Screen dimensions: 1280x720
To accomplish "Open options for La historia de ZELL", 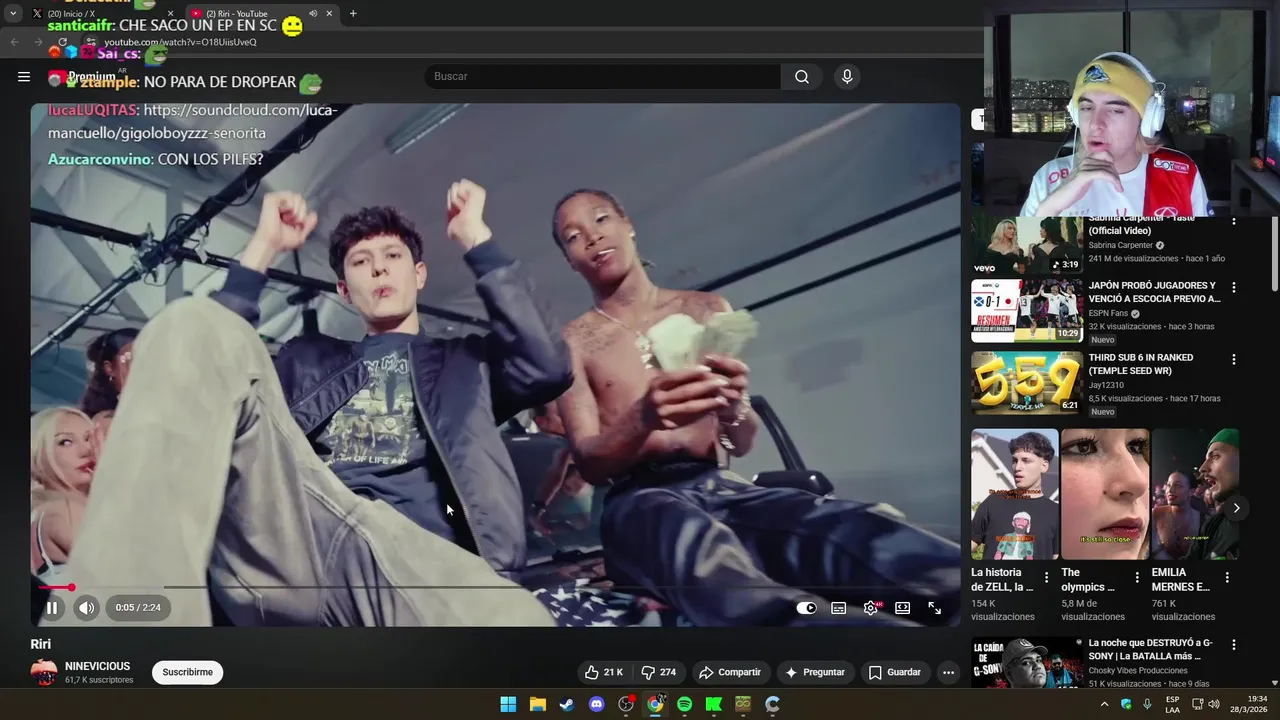I will (x=1047, y=577).
